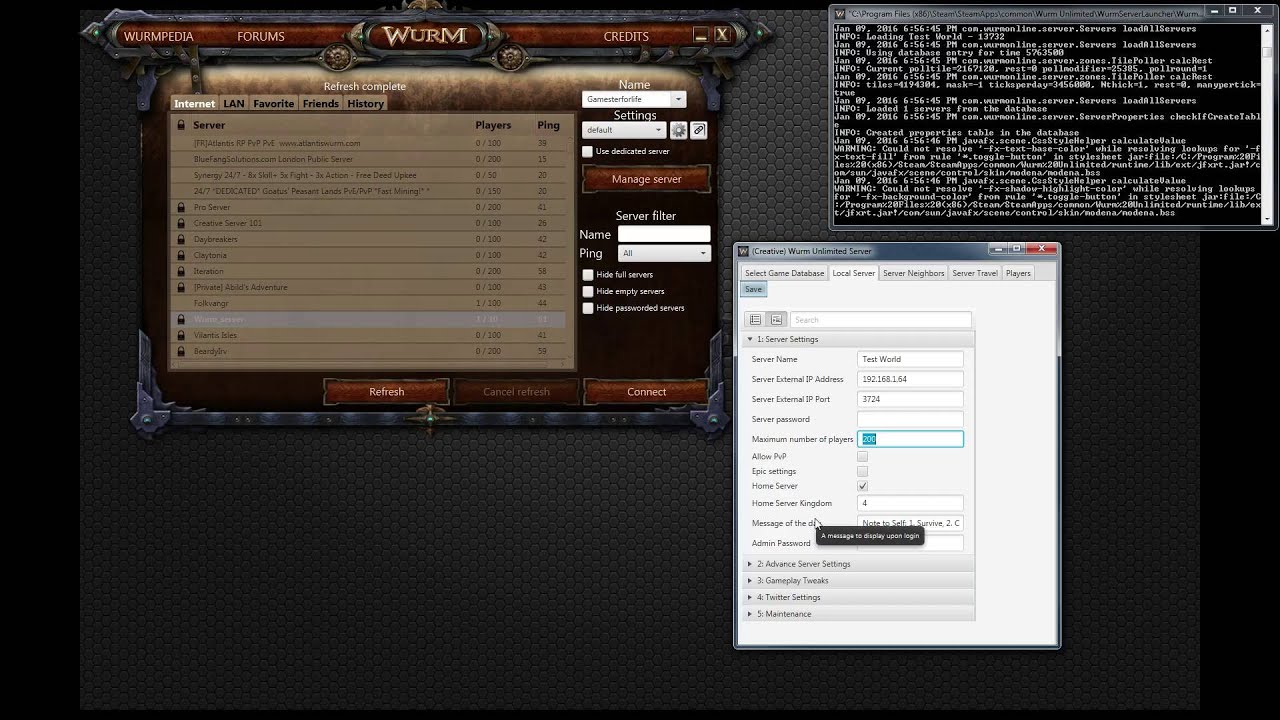Tick Hide passworded servers checkbox
The height and width of the screenshot is (720, 1280).
point(588,308)
